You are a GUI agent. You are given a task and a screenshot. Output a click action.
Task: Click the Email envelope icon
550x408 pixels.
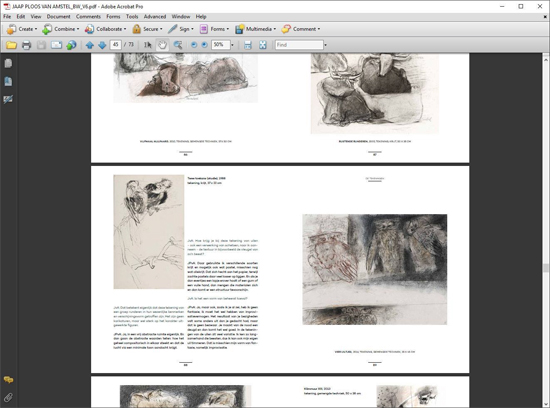tap(56, 45)
